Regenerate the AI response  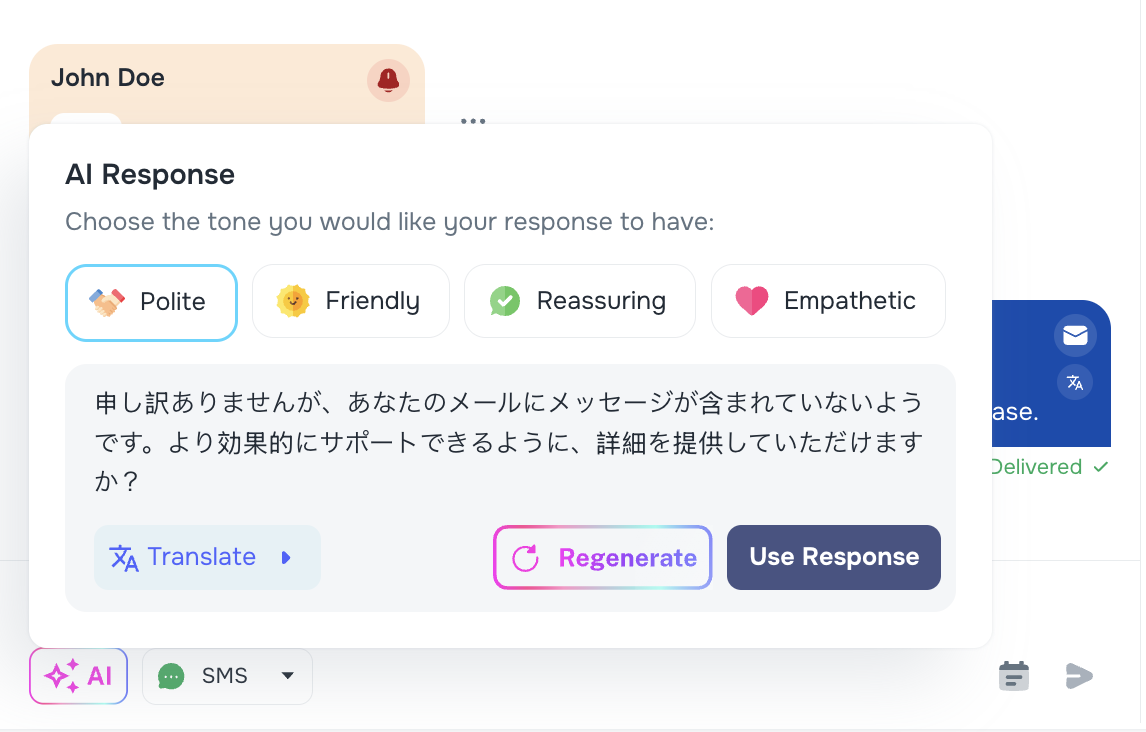(x=602, y=557)
